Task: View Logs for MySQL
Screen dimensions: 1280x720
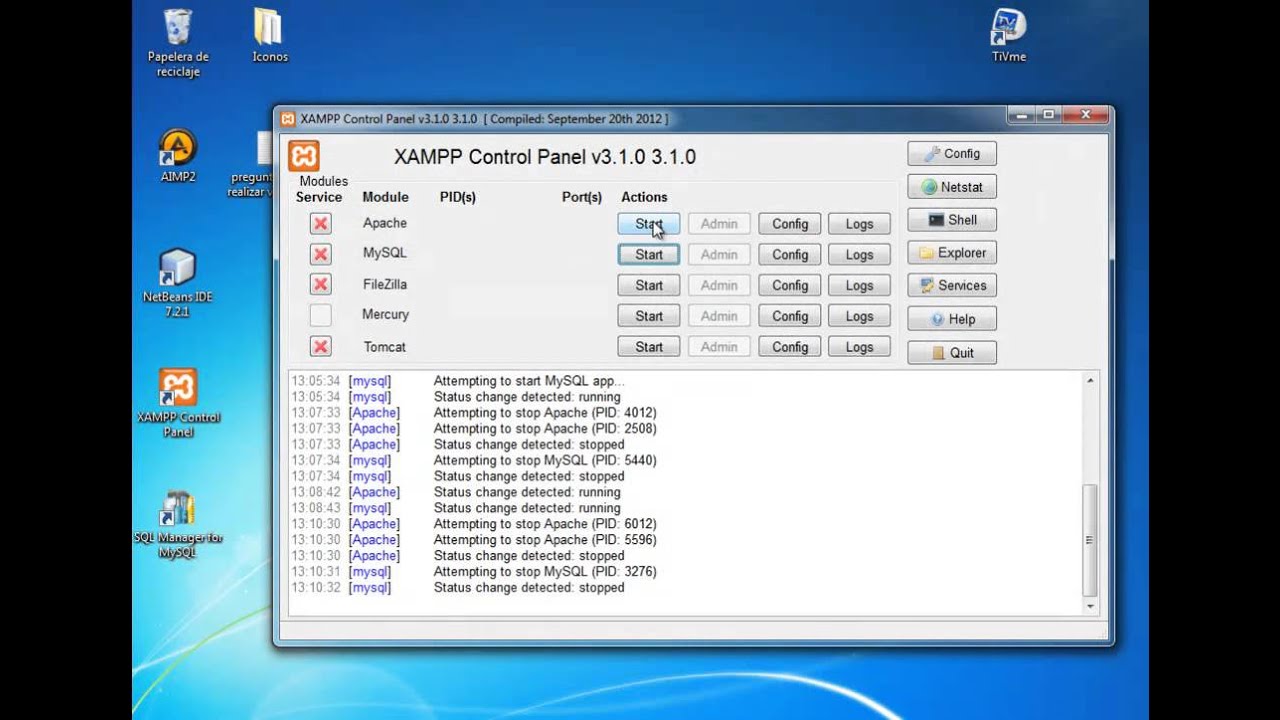Action: (859, 254)
